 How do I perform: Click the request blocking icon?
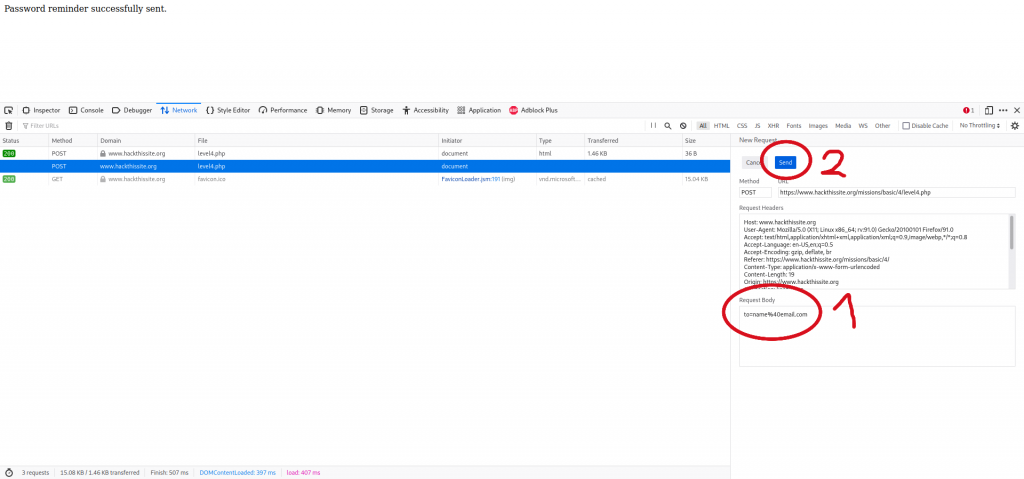coord(683,126)
